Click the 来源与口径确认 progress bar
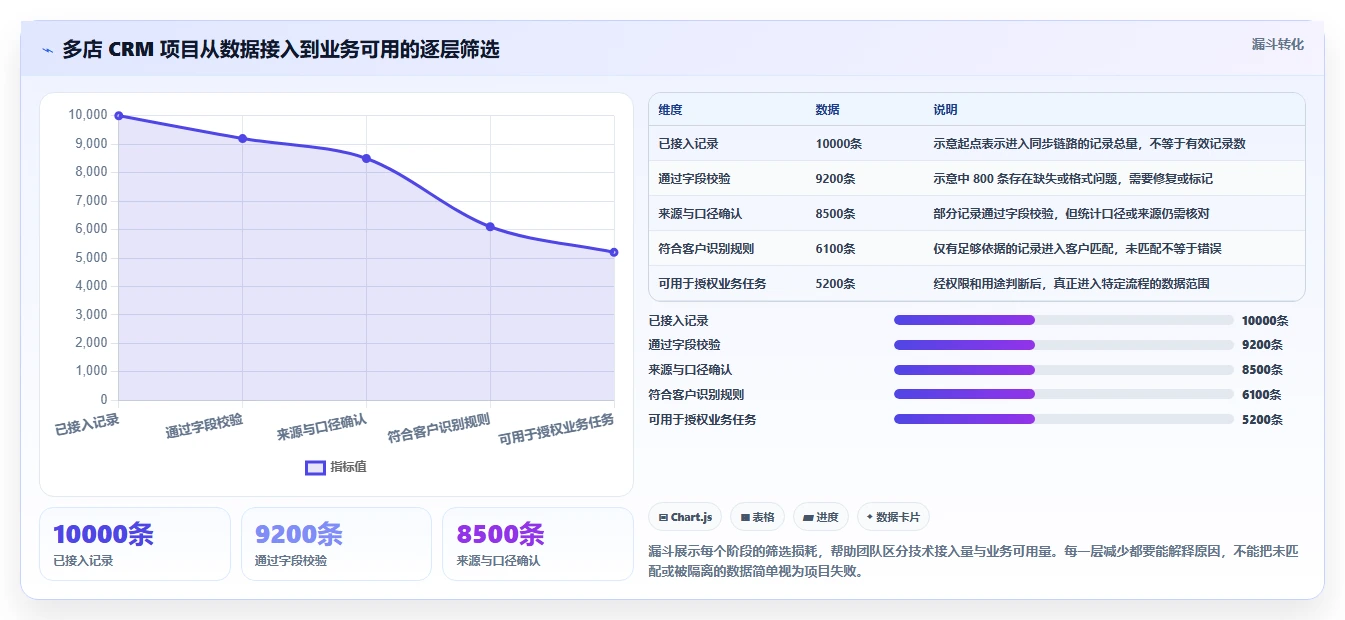Image resolution: width=1345 pixels, height=620 pixels. click(x=1064, y=369)
